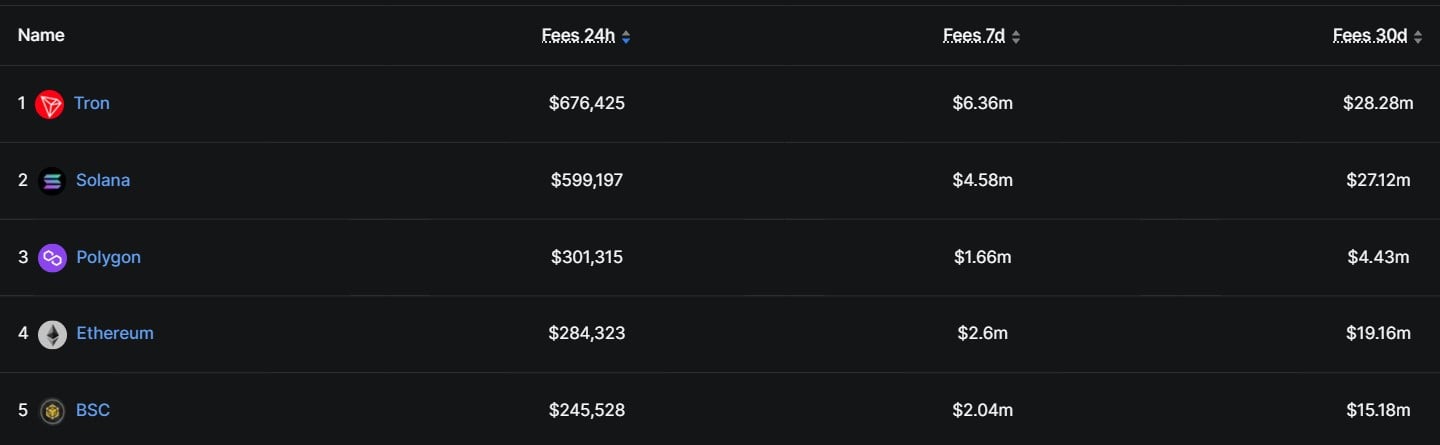Click the Name column header
The image size is (1440, 445).
[41, 35]
